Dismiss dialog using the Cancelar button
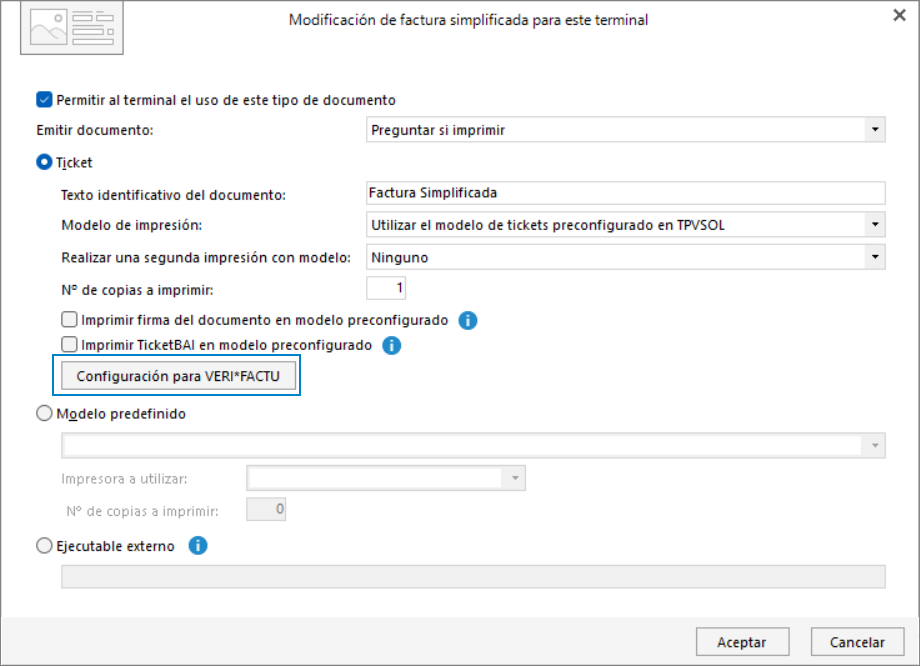The image size is (920, 666). pyautogui.click(x=857, y=642)
